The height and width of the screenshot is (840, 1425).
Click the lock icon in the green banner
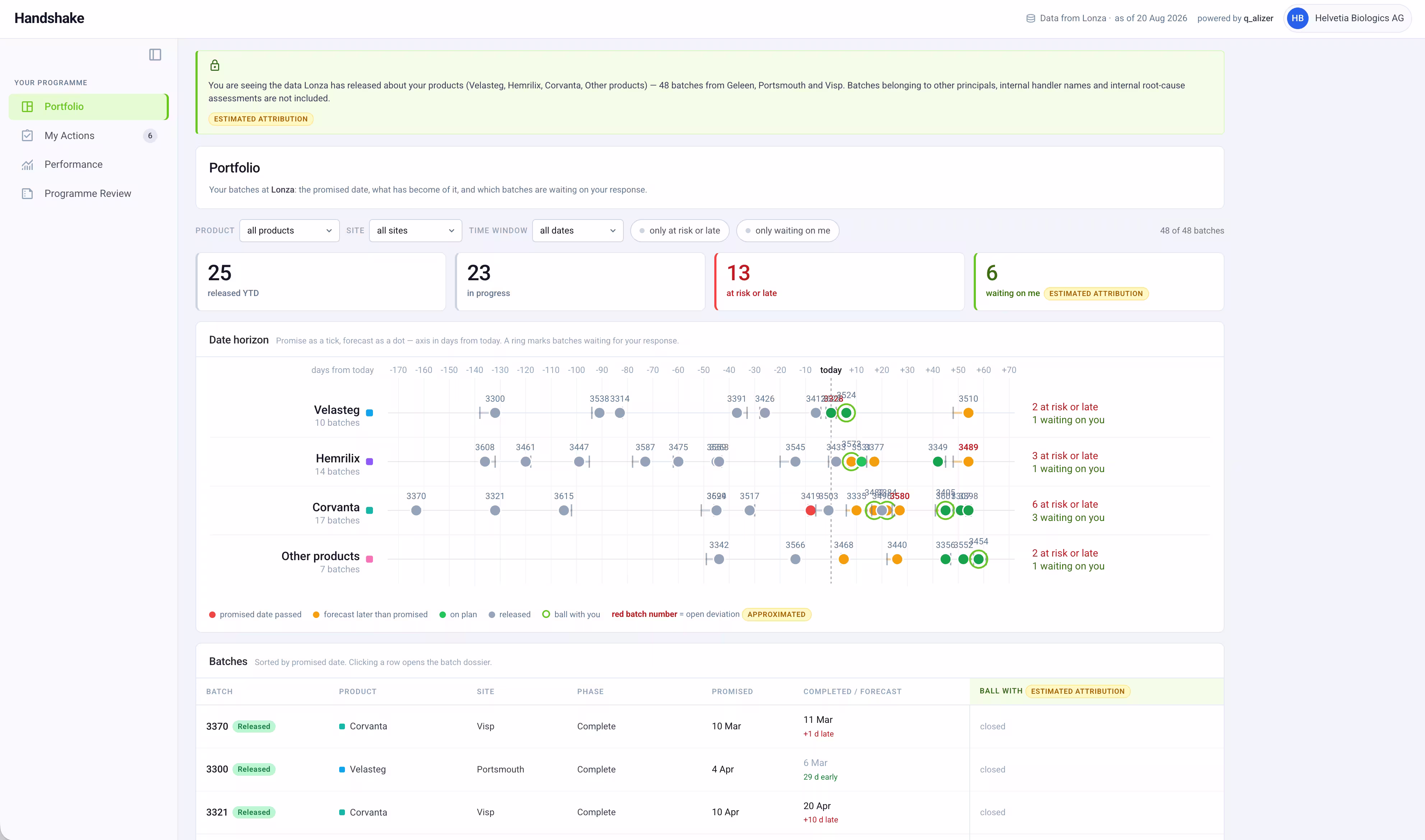(x=215, y=66)
